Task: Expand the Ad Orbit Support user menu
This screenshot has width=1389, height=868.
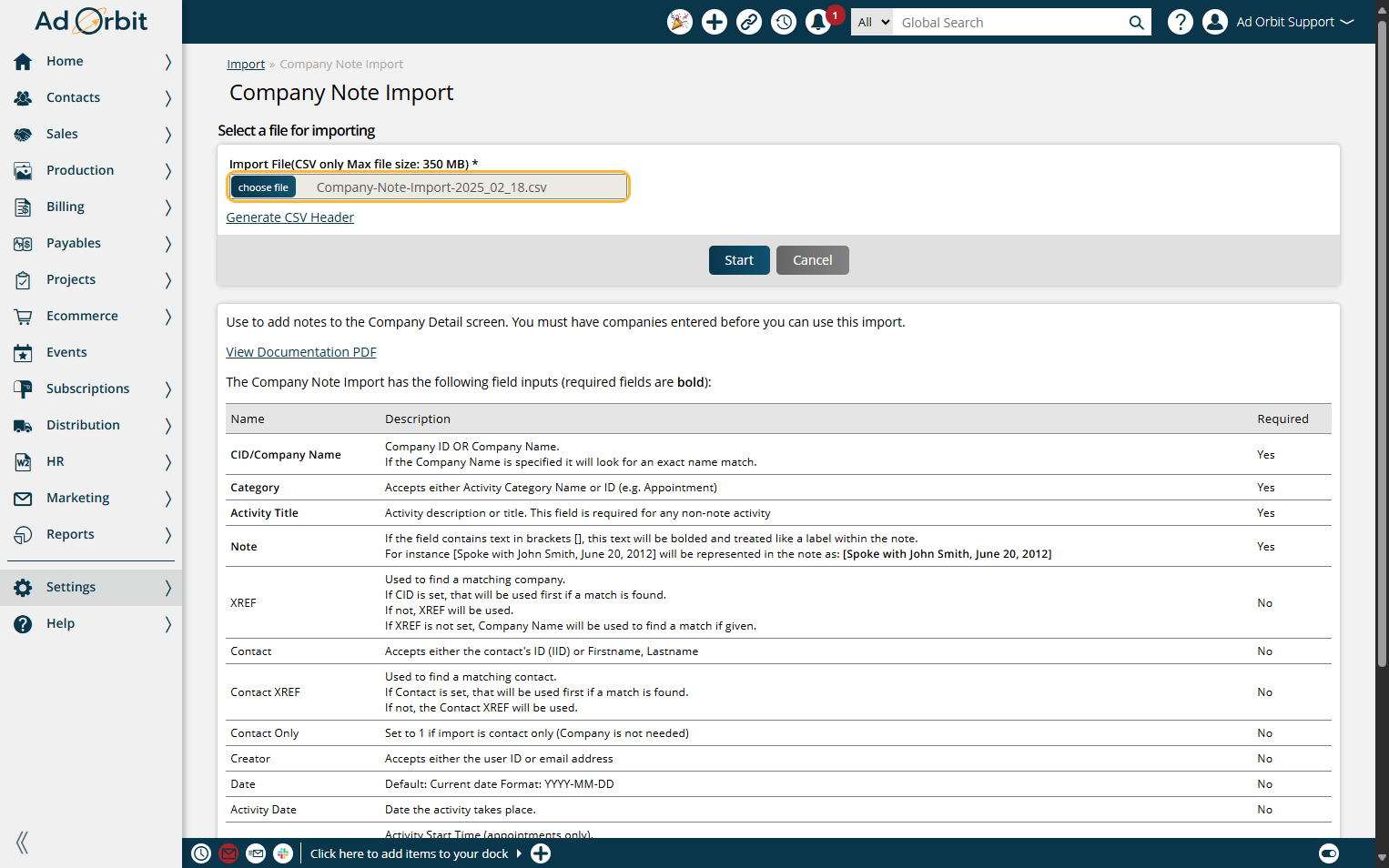Action: [1295, 22]
